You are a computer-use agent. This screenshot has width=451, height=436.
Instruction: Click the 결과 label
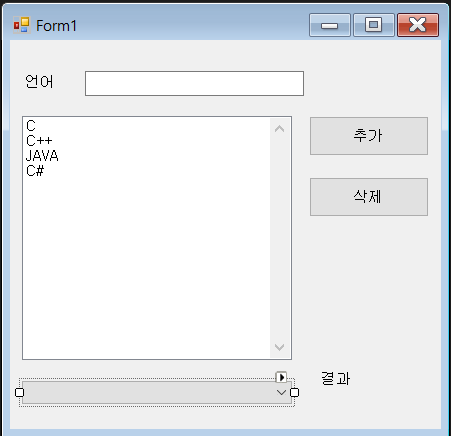coord(336,378)
